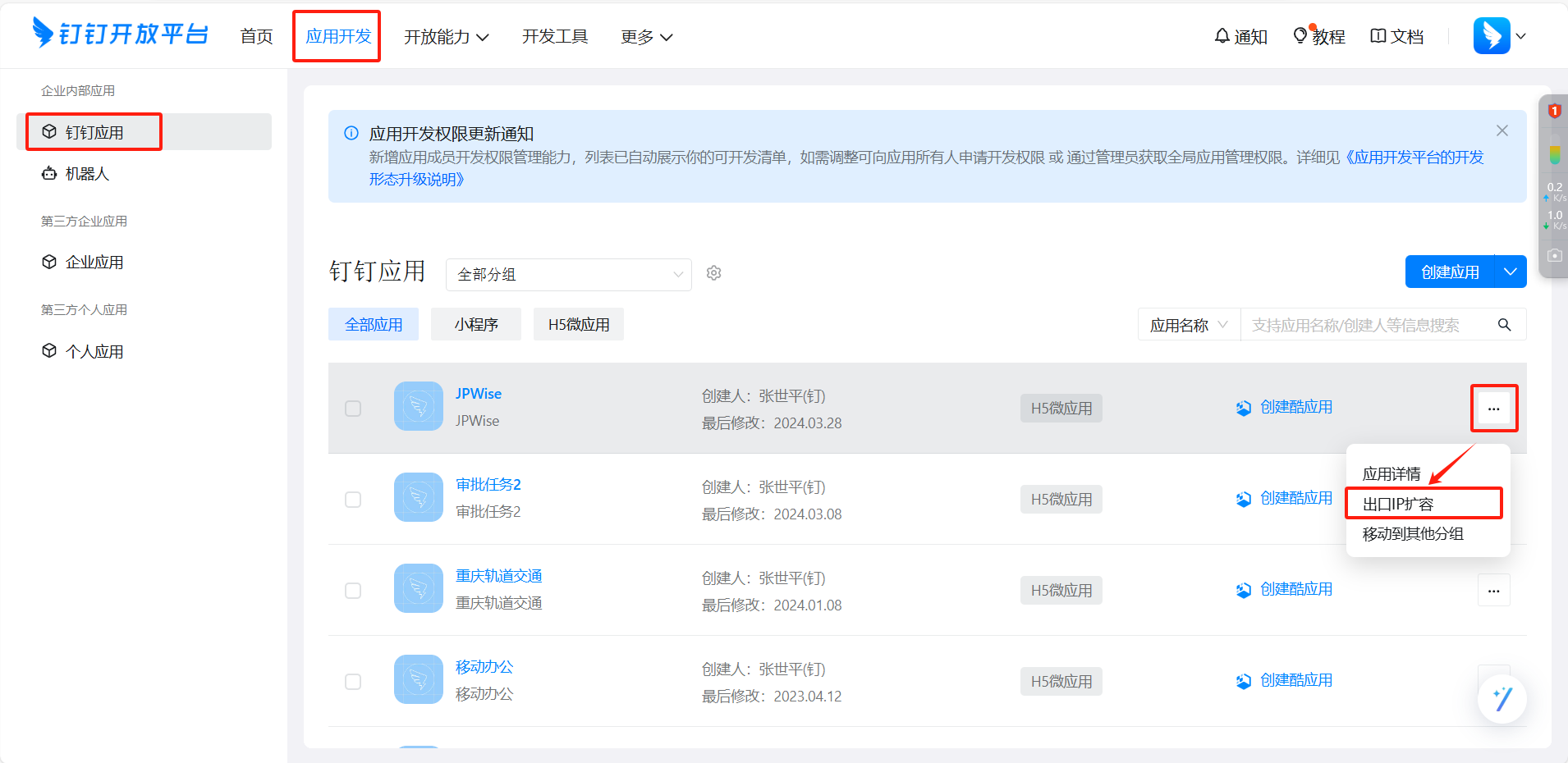Click the screenshot camera icon in side widget

tap(1554, 256)
